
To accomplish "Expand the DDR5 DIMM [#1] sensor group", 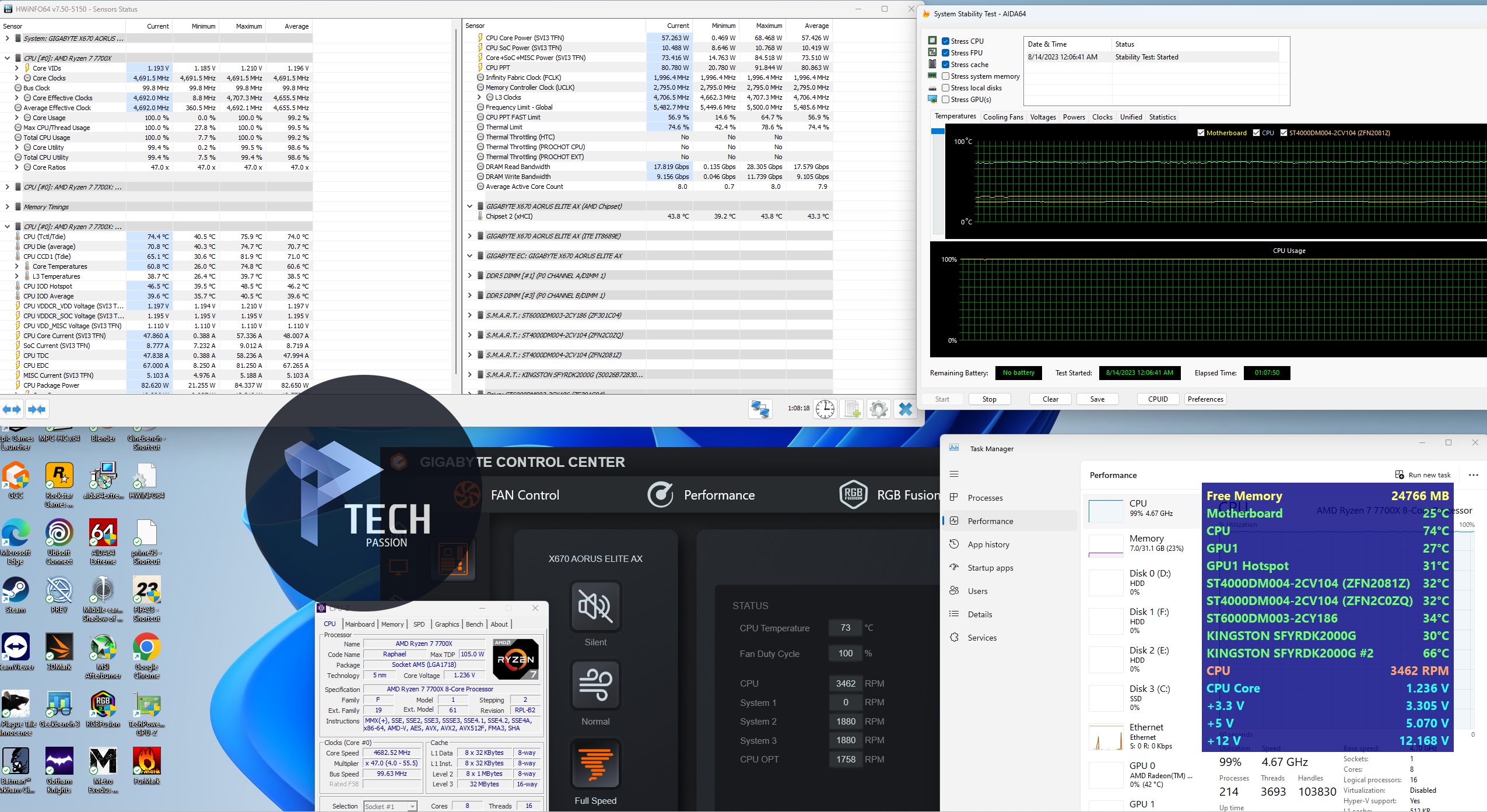I will [469, 276].
